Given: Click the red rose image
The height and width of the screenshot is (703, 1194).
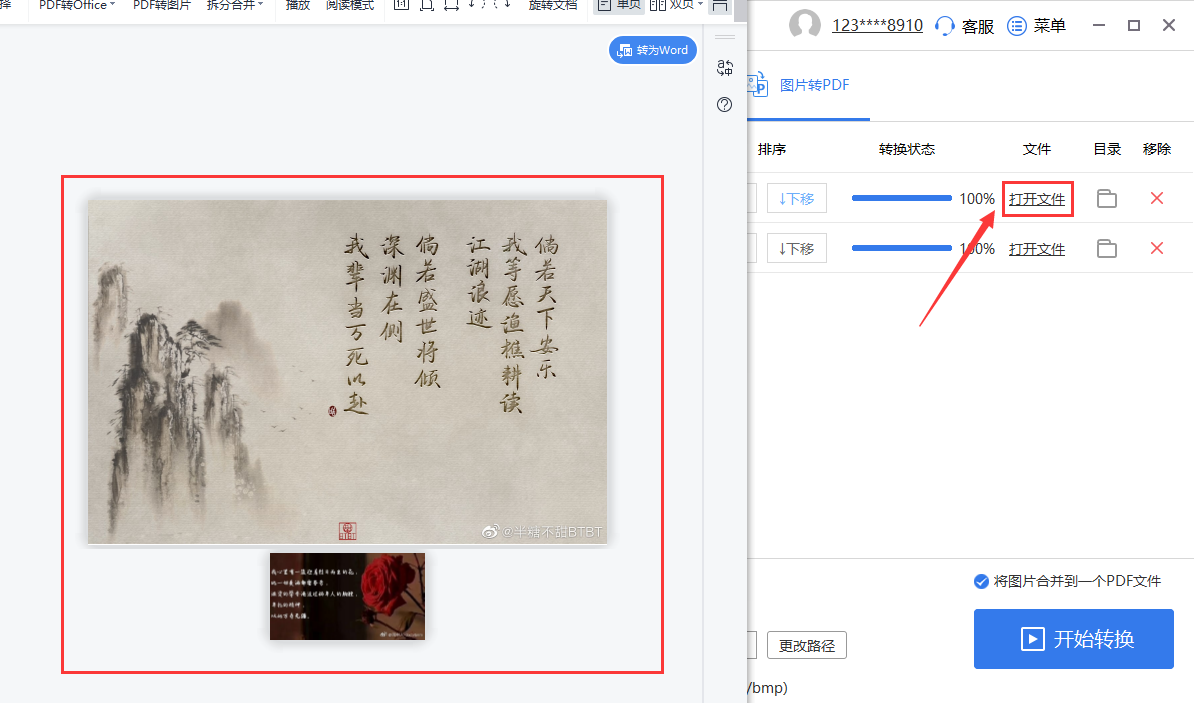Looking at the screenshot, I should coord(347,596).
